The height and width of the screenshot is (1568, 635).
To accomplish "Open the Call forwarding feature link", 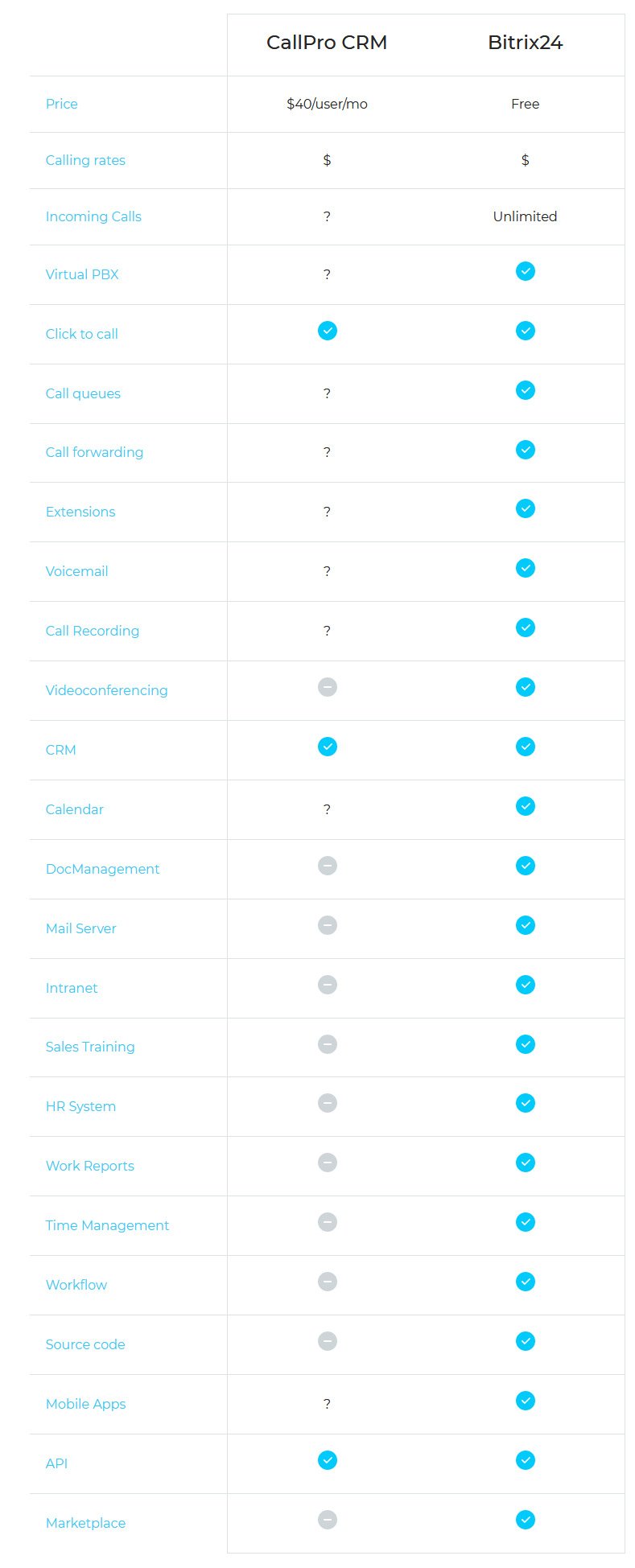I will (x=94, y=452).
